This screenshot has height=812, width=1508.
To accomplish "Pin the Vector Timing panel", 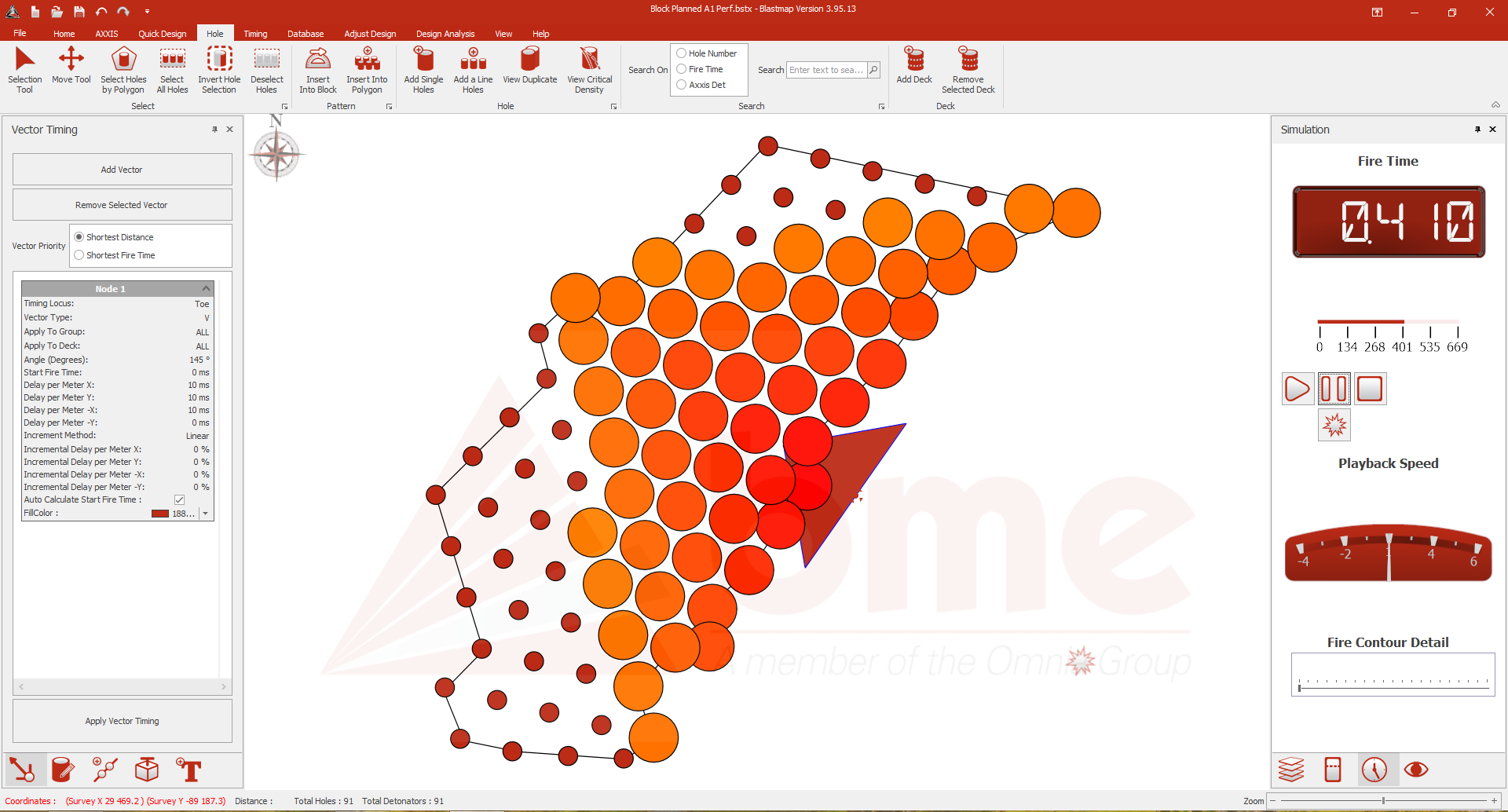I will 214,130.
